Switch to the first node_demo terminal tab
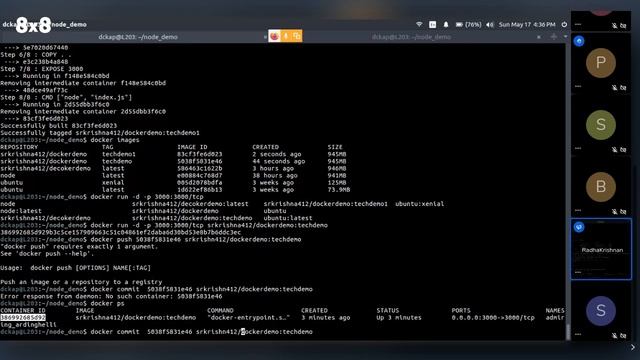The image size is (640, 360). (x=138, y=37)
